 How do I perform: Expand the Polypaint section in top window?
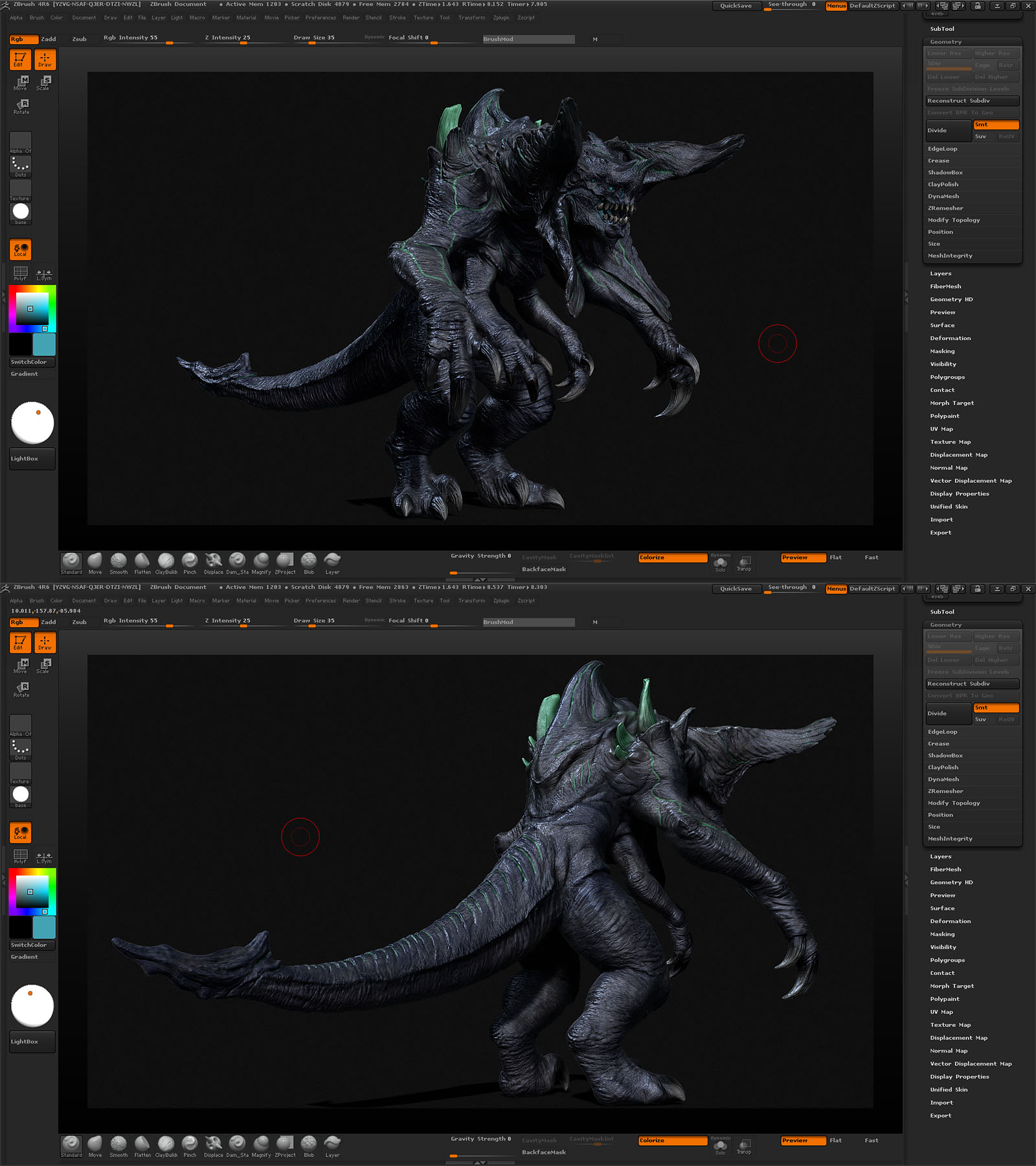945,416
